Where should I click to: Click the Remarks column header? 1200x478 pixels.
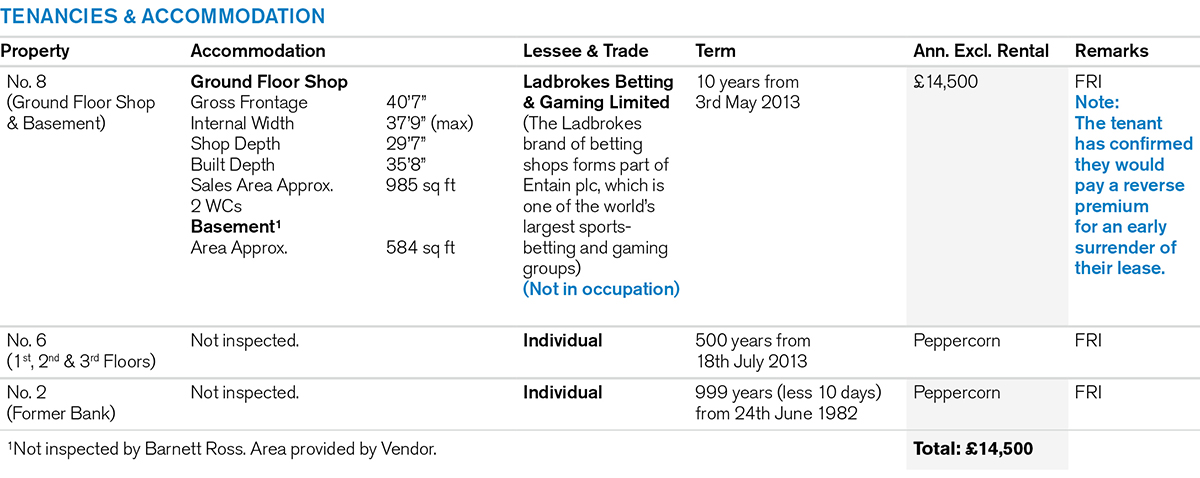tap(1111, 51)
